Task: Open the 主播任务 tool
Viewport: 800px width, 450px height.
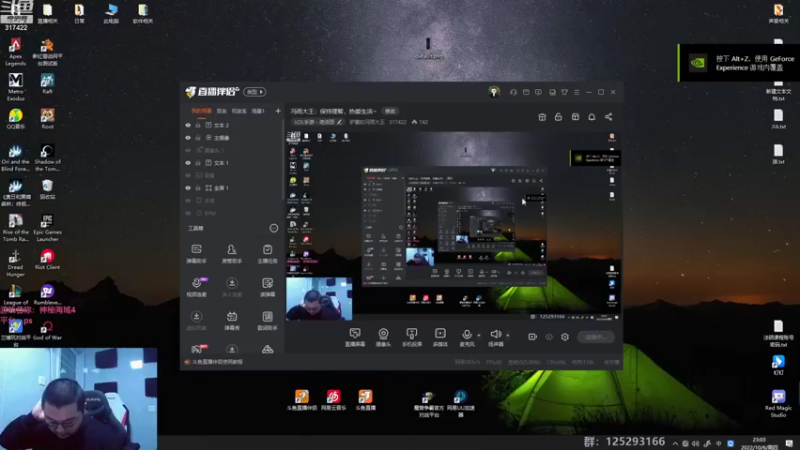Action: coord(267,254)
